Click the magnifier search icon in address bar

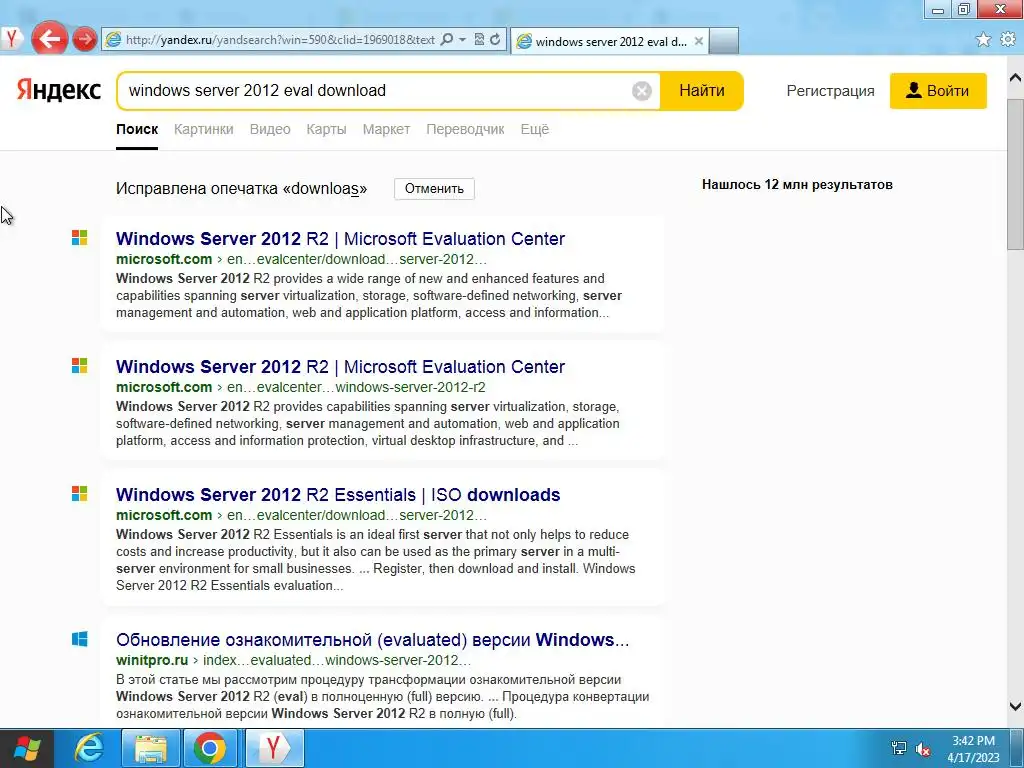coord(447,40)
